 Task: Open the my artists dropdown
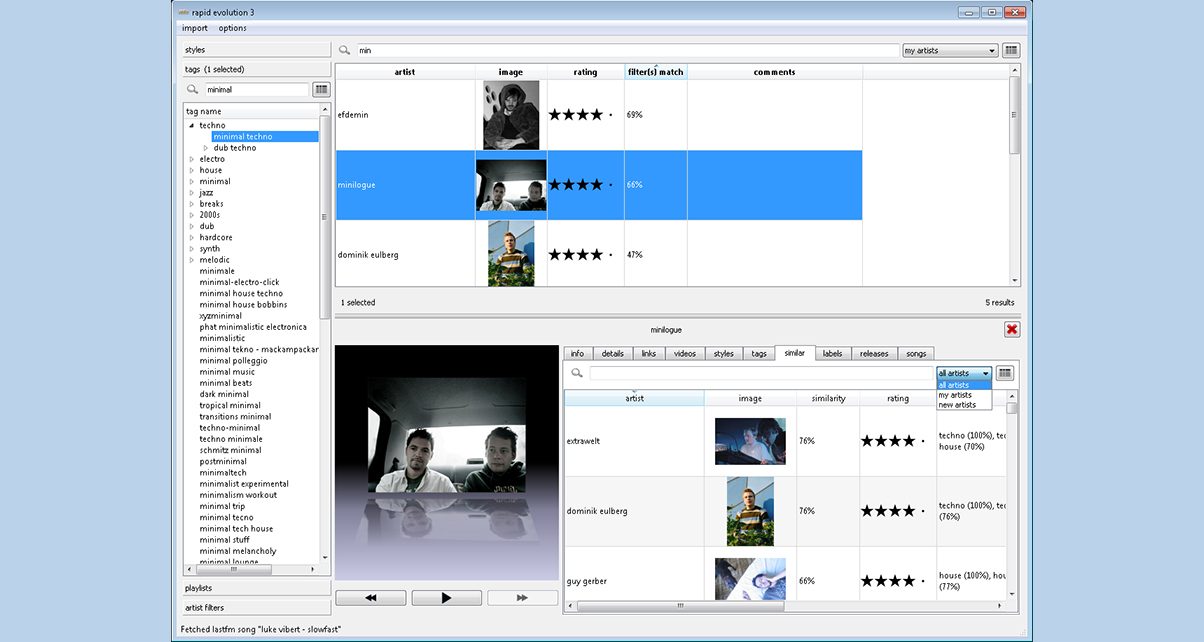click(x=949, y=50)
